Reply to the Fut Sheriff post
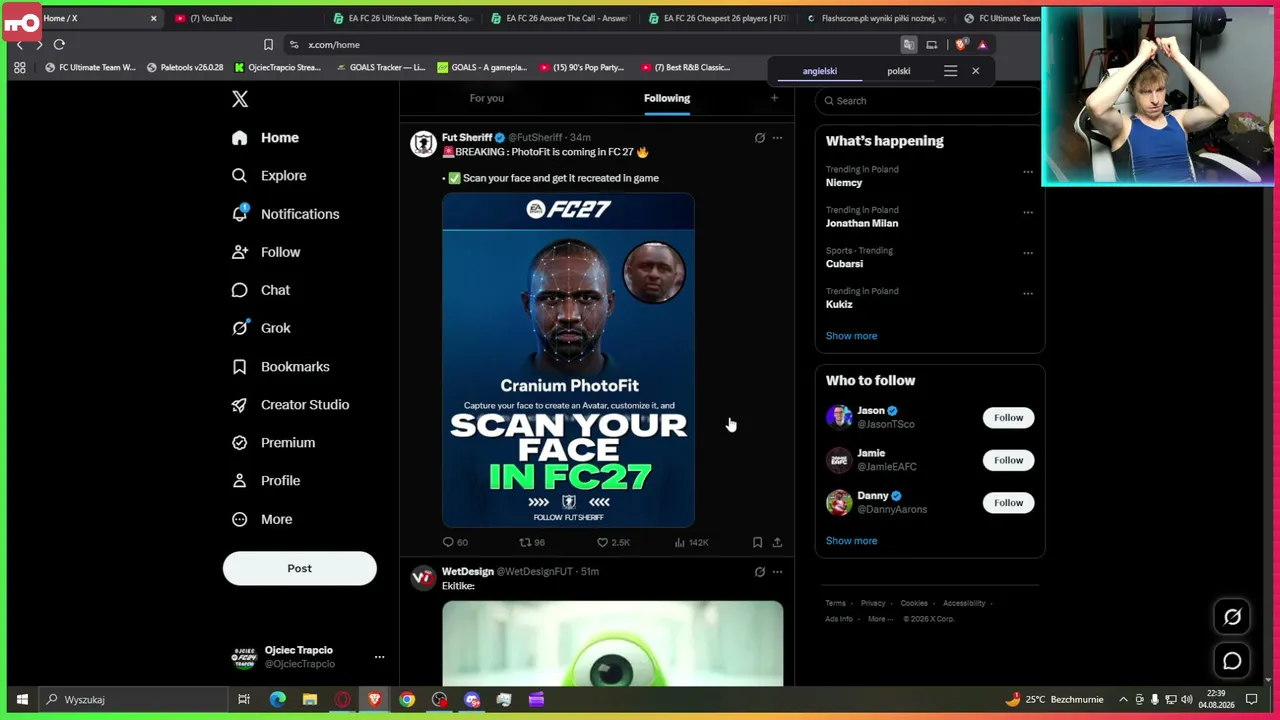 tap(455, 542)
